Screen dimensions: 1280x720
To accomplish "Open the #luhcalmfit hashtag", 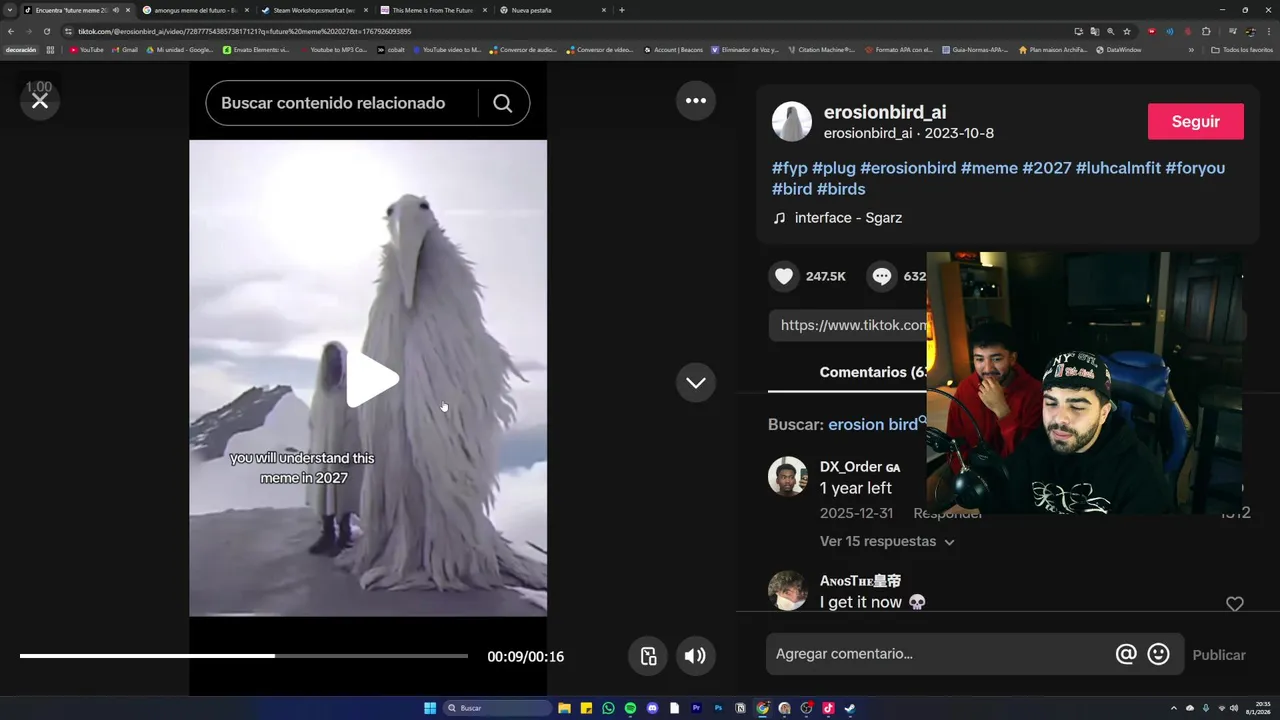I will point(1118,168).
